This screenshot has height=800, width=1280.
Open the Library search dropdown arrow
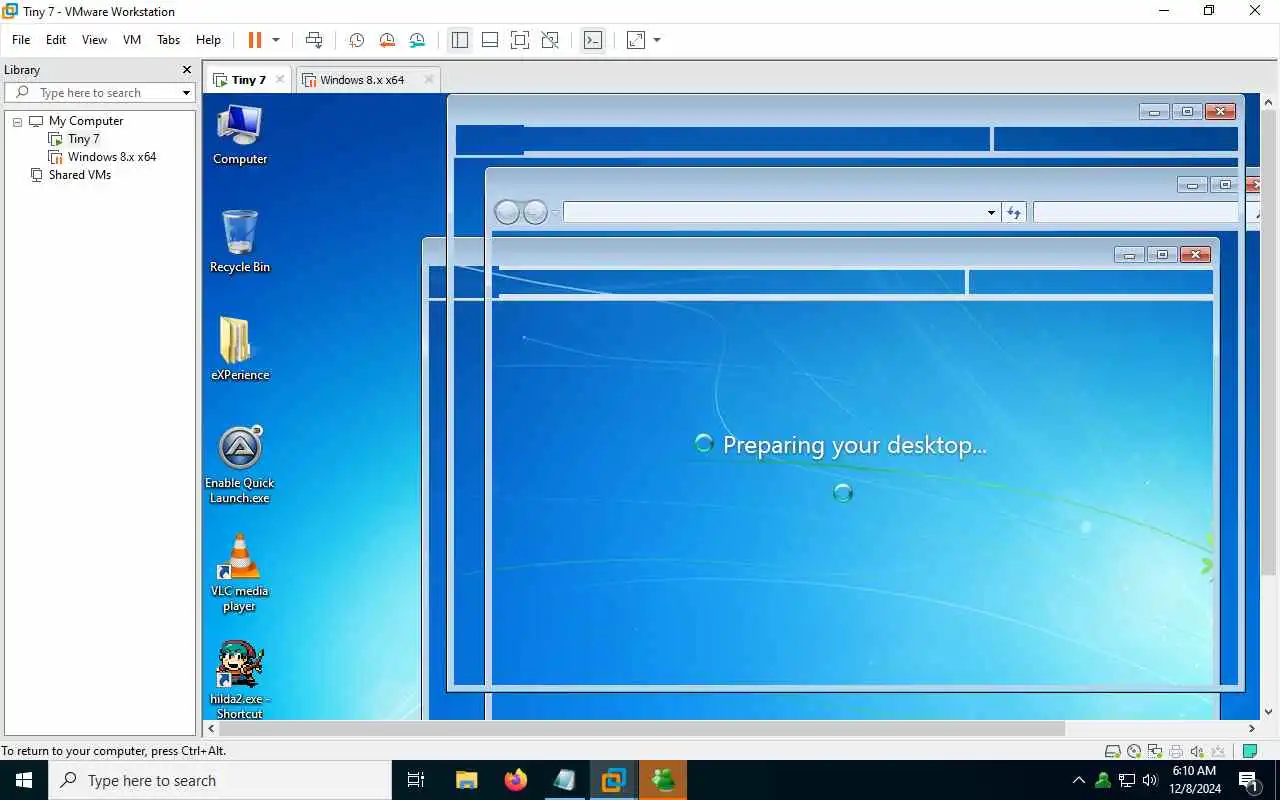(x=186, y=93)
